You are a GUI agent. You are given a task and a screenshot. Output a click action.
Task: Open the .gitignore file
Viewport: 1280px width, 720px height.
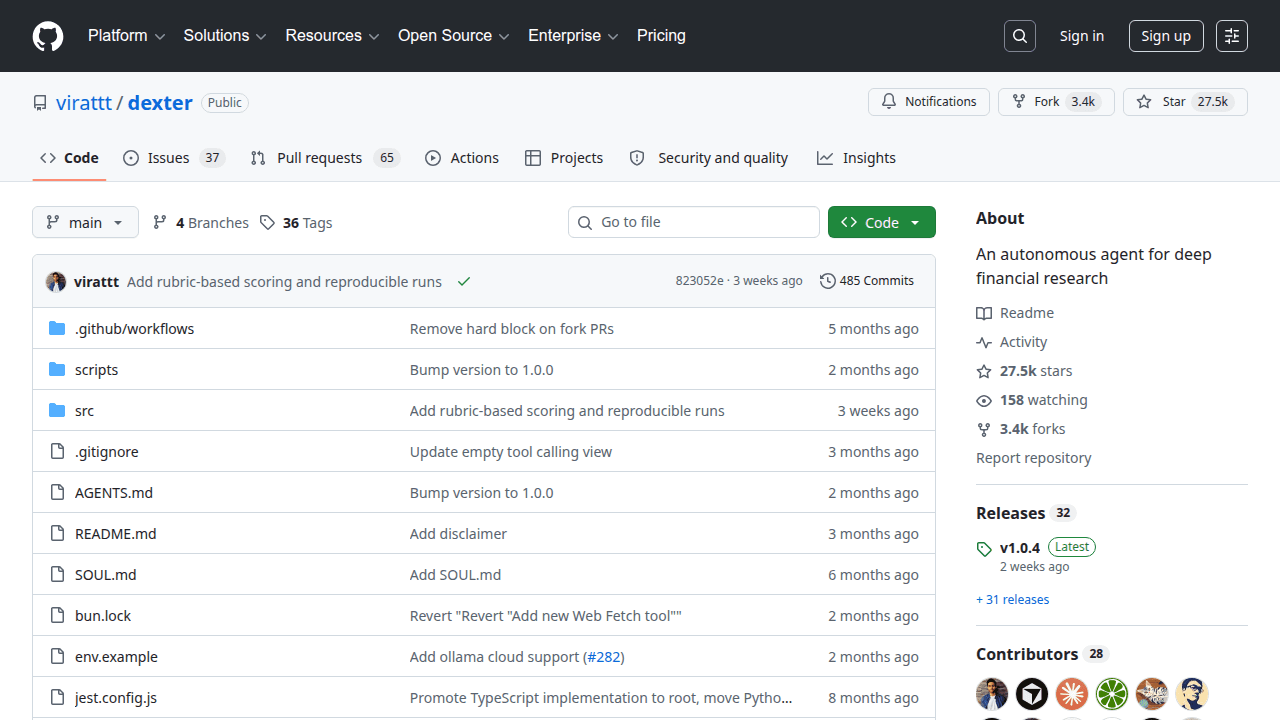107,452
